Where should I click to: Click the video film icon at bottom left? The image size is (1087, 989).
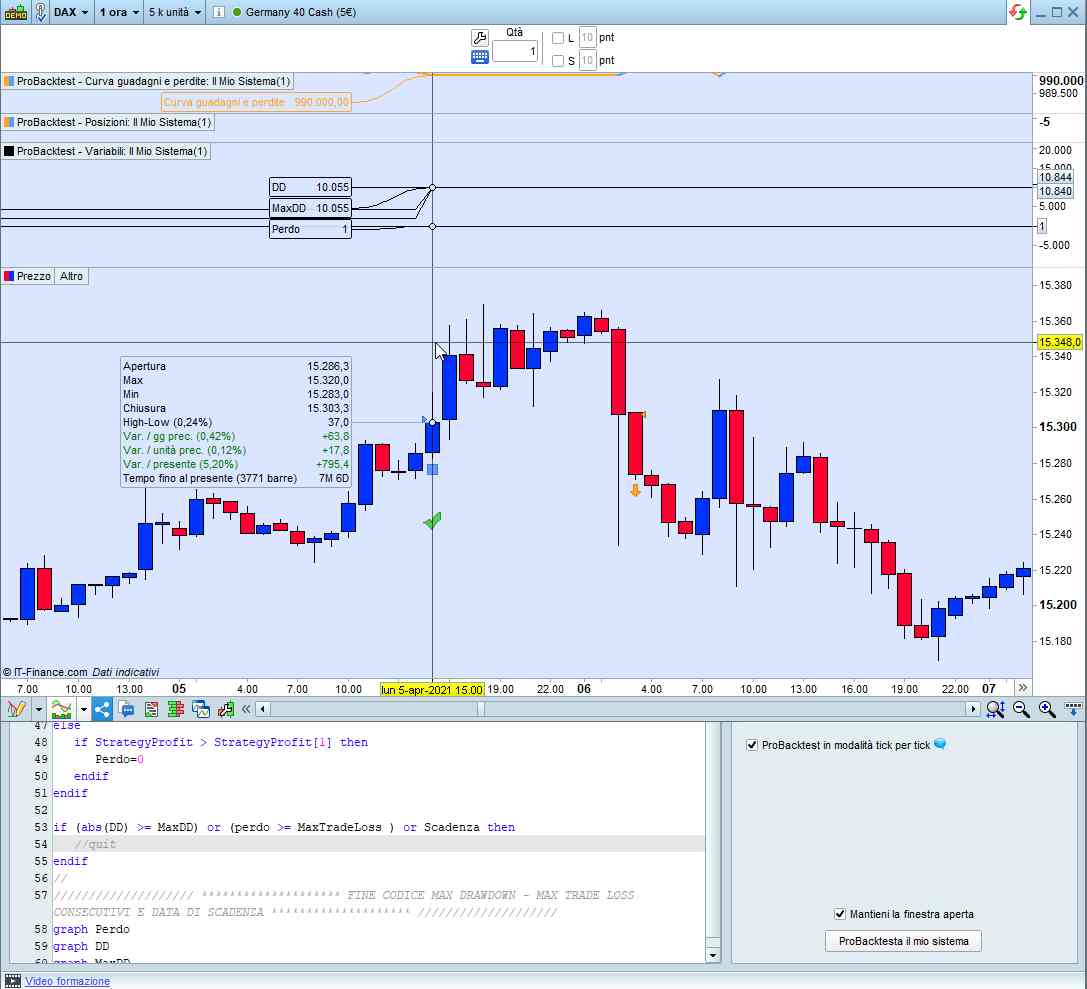pyautogui.click(x=12, y=981)
